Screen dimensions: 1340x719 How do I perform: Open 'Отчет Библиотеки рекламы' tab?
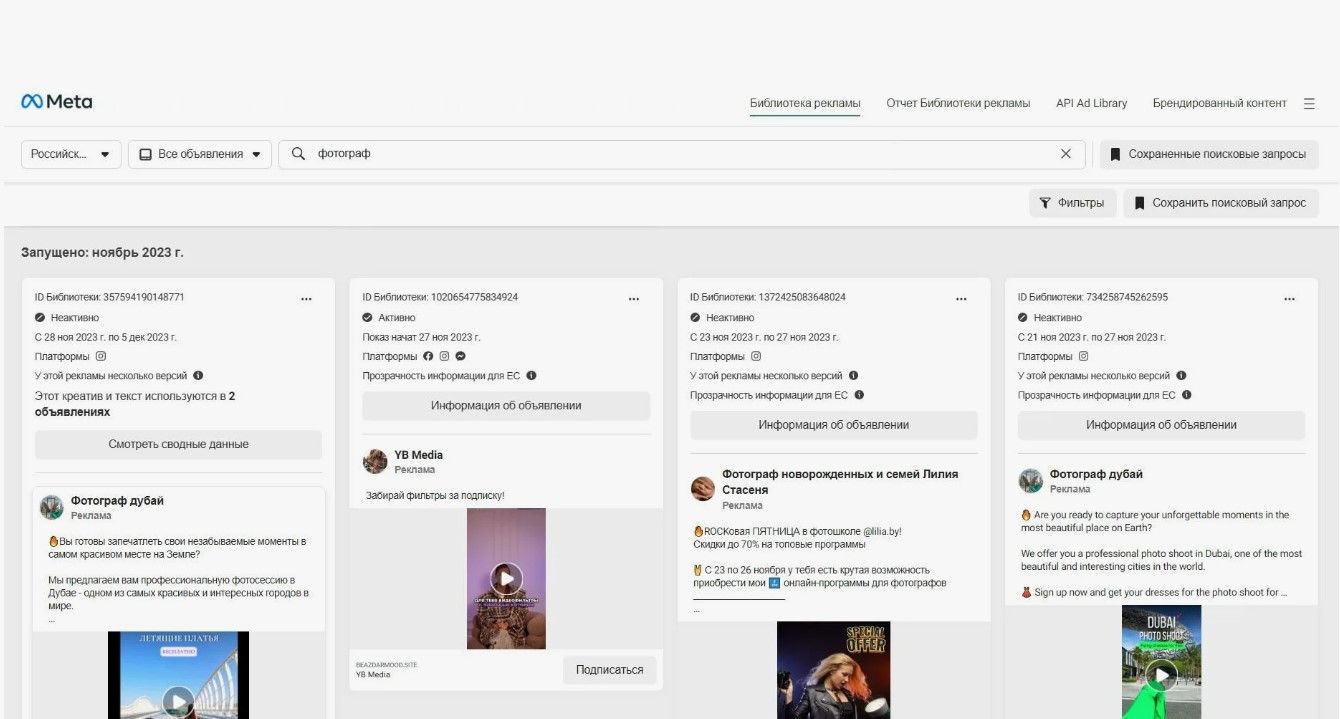pyautogui.click(x=958, y=103)
